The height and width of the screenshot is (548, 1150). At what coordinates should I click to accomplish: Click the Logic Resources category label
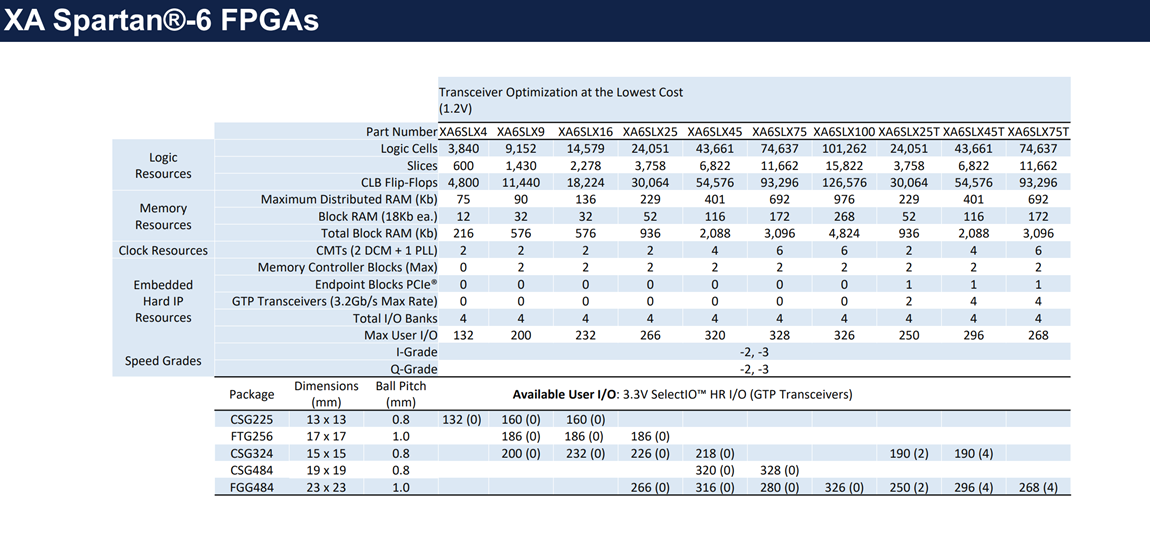pos(163,166)
